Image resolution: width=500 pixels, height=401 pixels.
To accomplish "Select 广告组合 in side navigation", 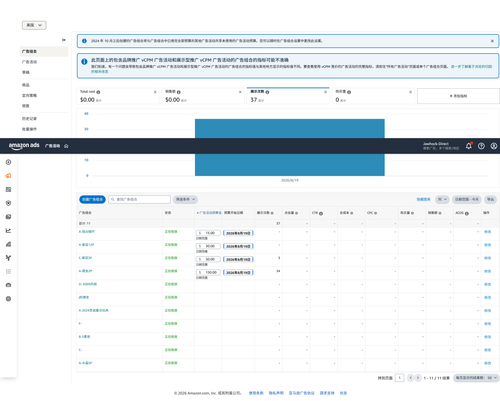I will pyautogui.click(x=44, y=51).
